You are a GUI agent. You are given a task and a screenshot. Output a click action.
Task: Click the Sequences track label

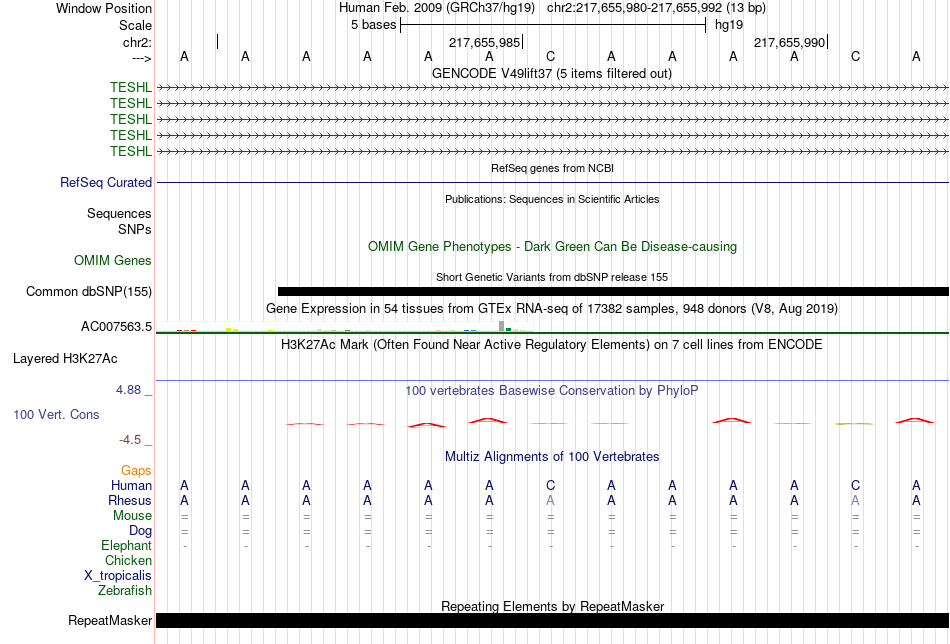119,213
